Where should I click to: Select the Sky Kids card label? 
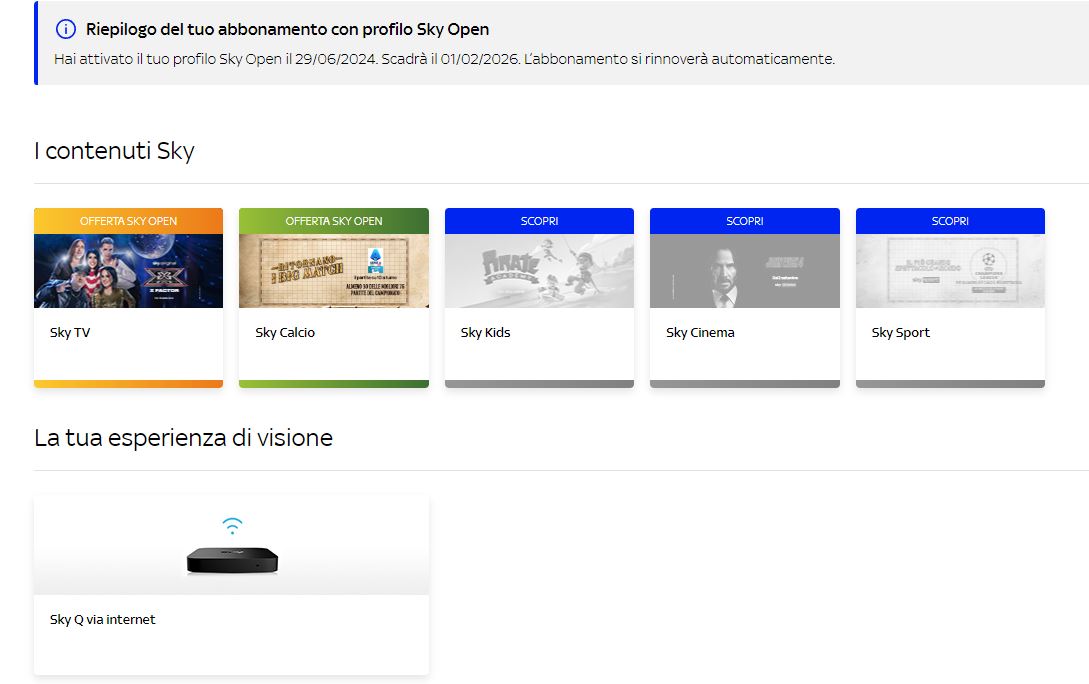pos(485,333)
